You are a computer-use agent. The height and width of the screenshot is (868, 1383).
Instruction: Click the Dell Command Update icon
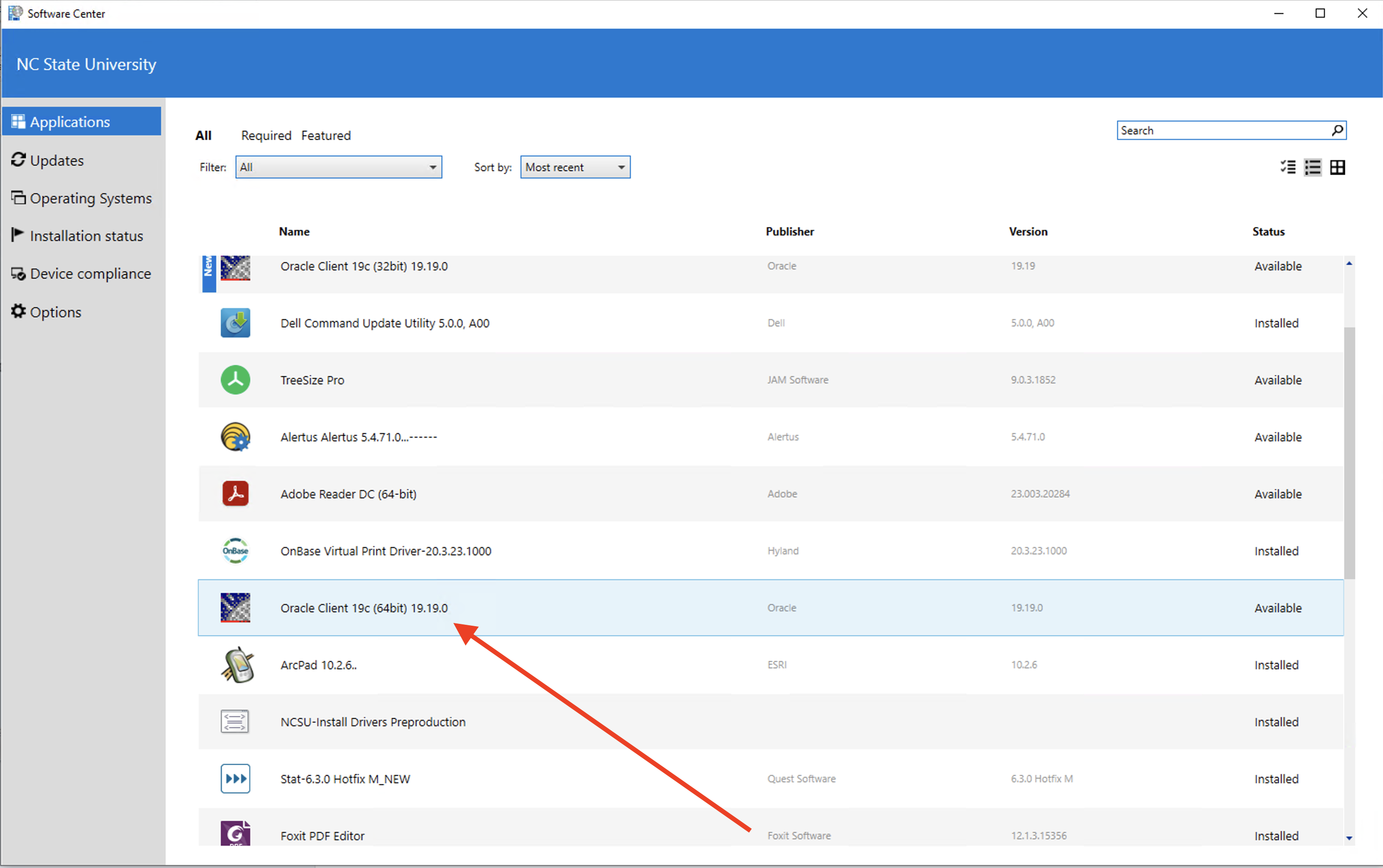pyautogui.click(x=235, y=323)
